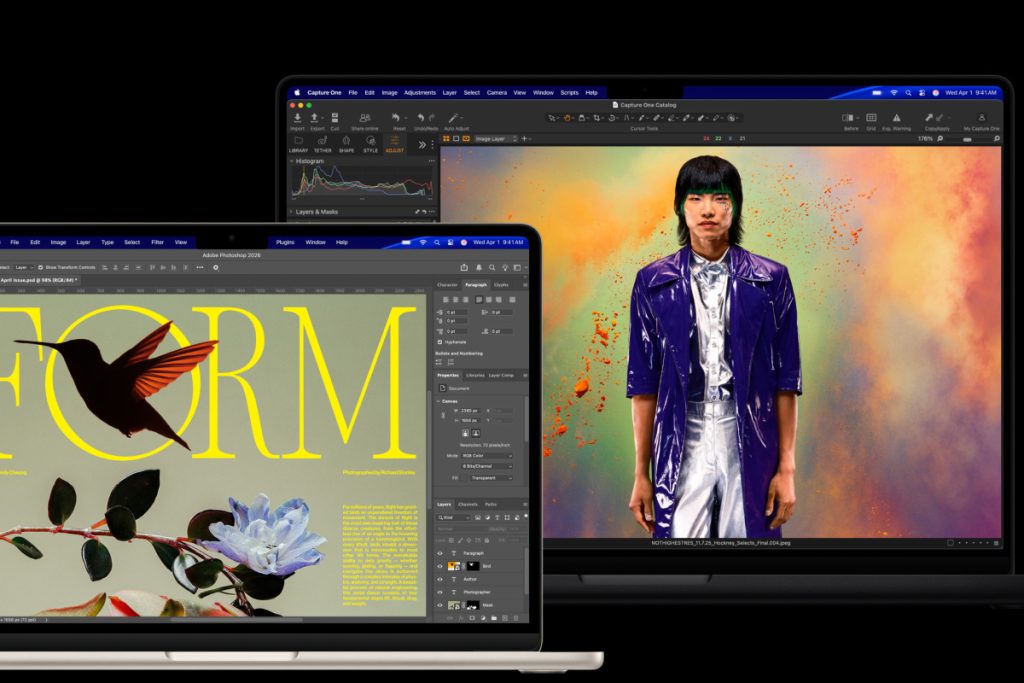
Task: Click the Import icon in Capture One
Action: click(297, 118)
